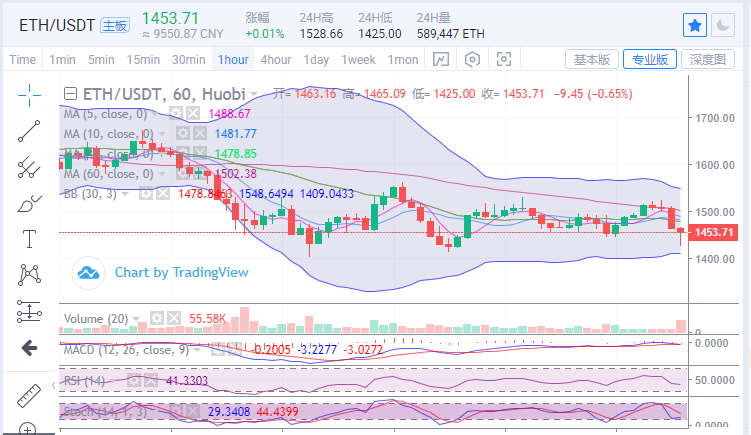This screenshot has width=751, height=435.
Task: Remove the Stoch (14, 1, 3) indicator
Action: pos(193,411)
